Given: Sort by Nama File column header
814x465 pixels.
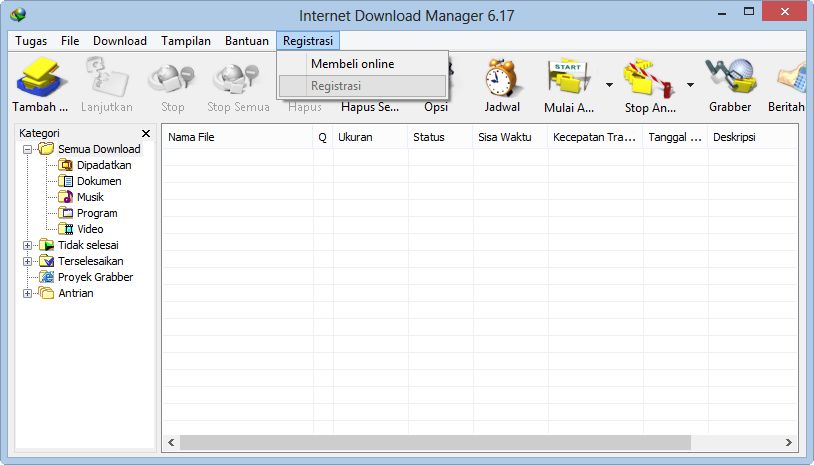Looking at the screenshot, I should (x=238, y=137).
